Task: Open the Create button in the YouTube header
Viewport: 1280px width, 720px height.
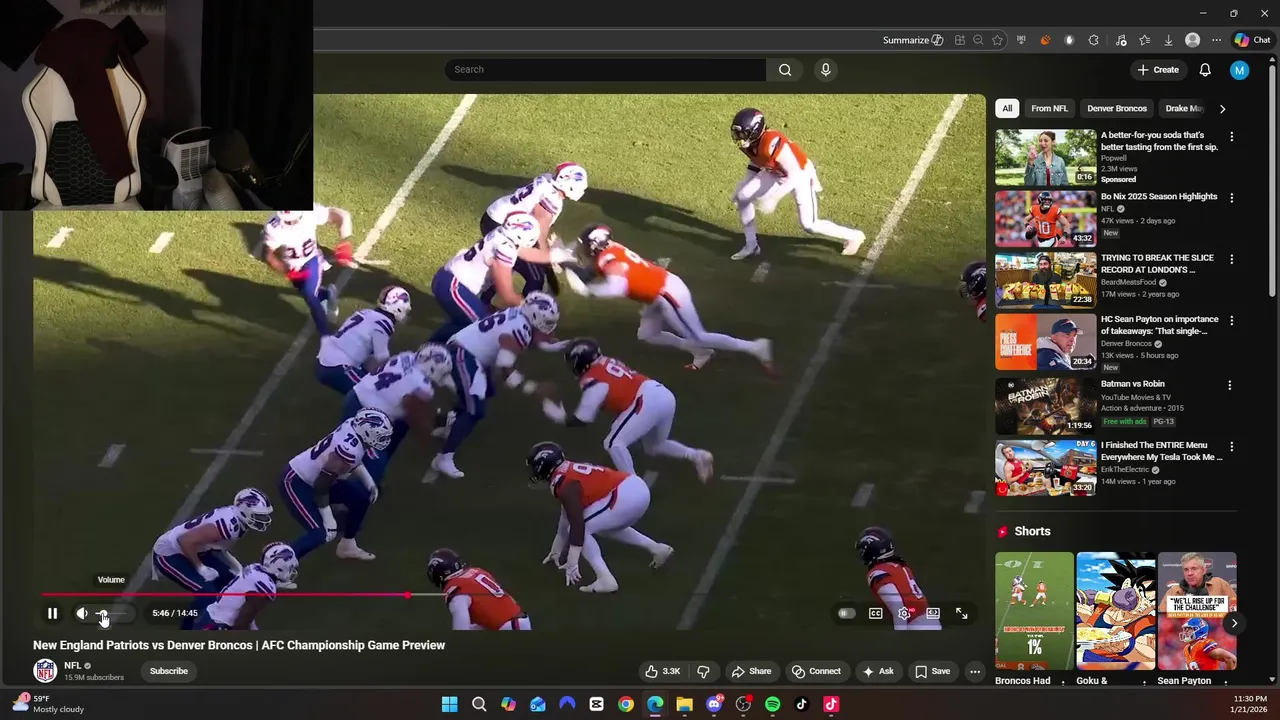Action: click(x=1158, y=69)
